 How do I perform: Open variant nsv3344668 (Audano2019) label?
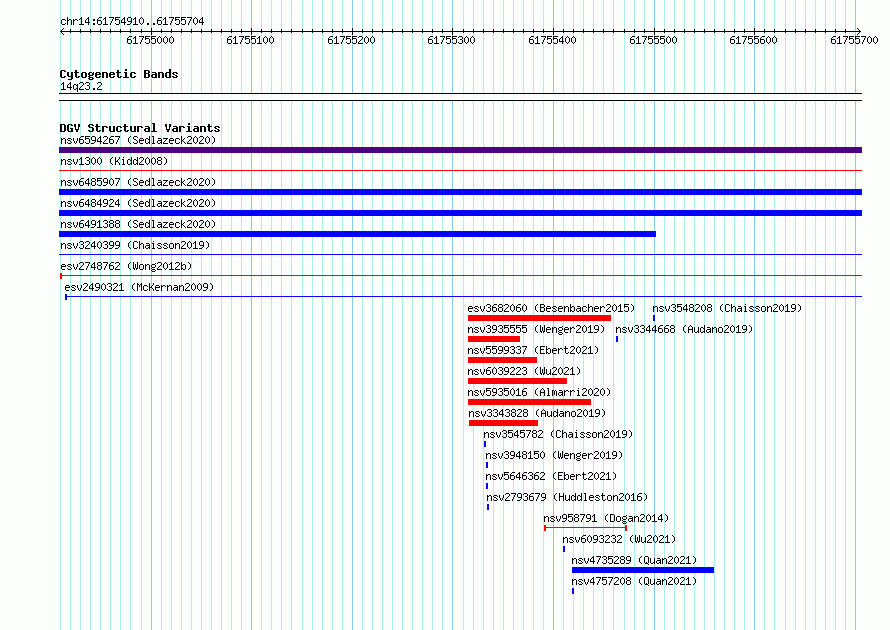[x=684, y=329]
